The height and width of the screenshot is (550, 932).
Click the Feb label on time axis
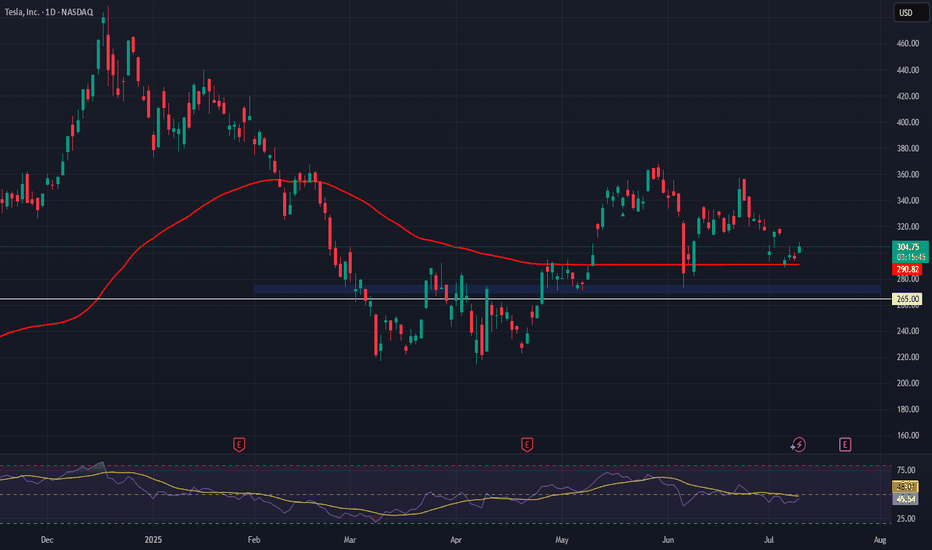[x=254, y=540]
